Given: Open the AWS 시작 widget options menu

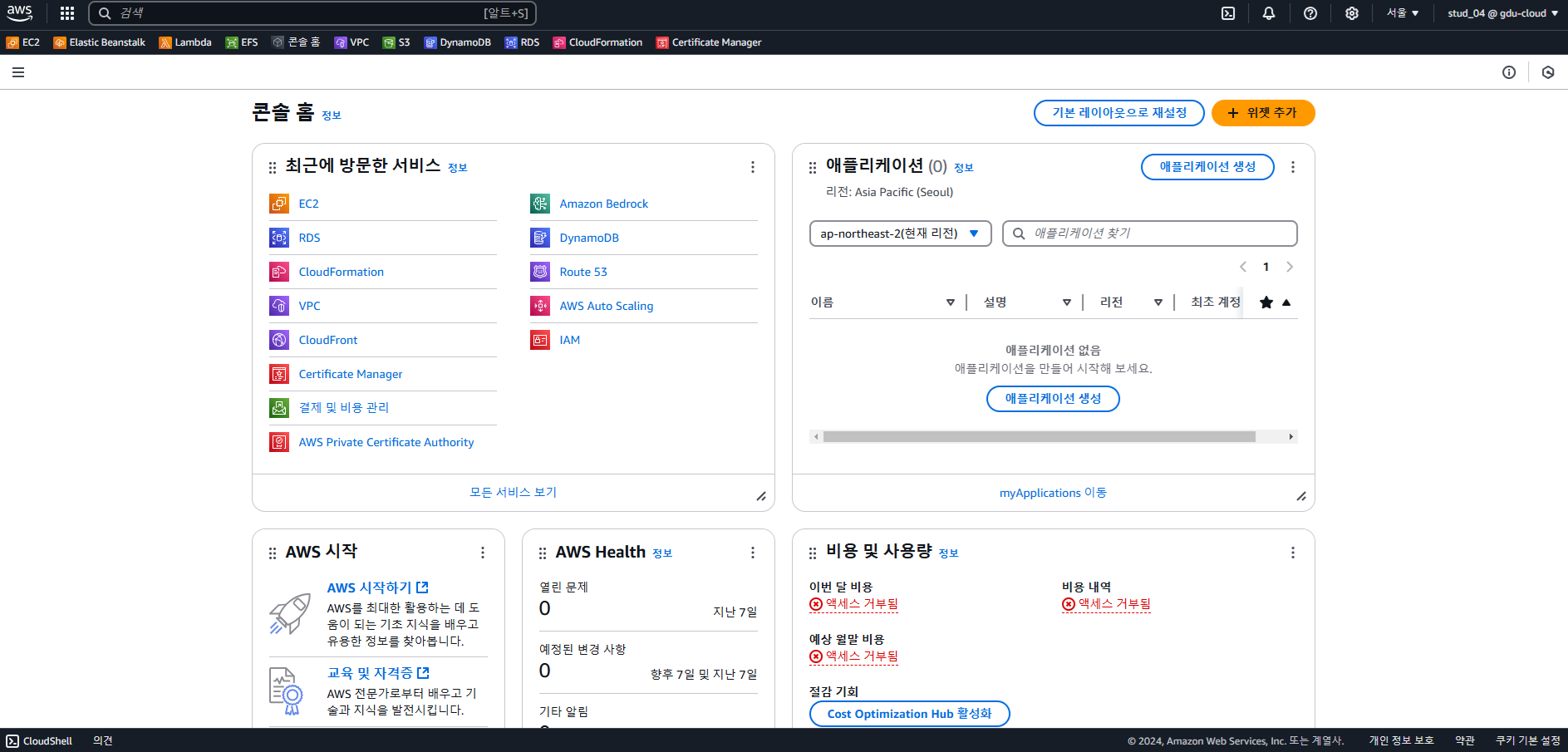Looking at the screenshot, I should [483, 553].
